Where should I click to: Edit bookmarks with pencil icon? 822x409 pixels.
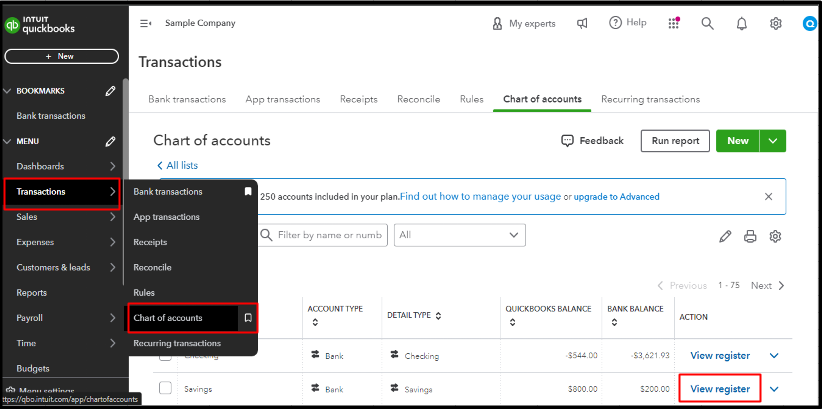tap(110, 91)
